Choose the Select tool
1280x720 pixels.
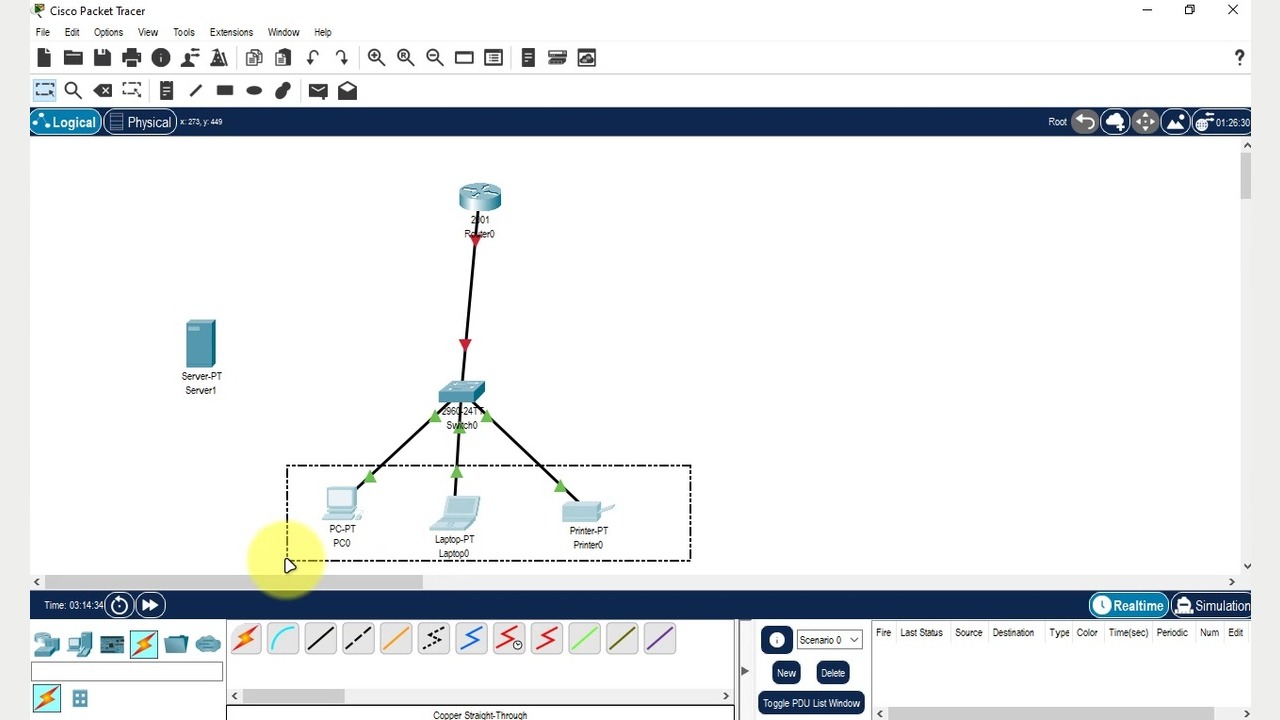[44, 91]
